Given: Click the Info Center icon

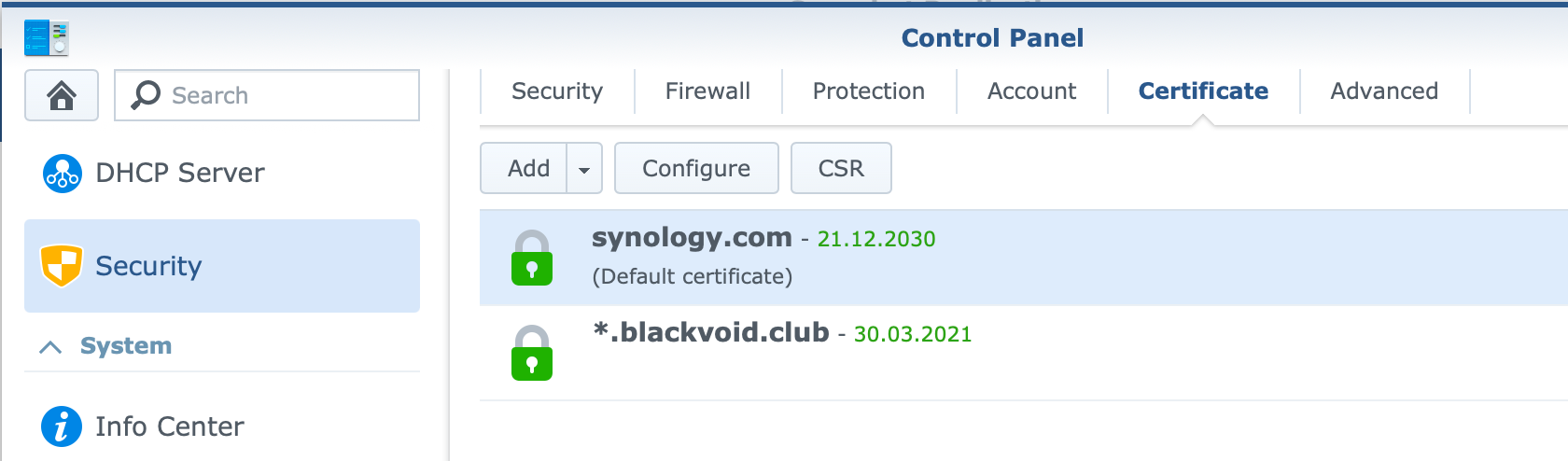Looking at the screenshot, I should (x=62, y=426).
